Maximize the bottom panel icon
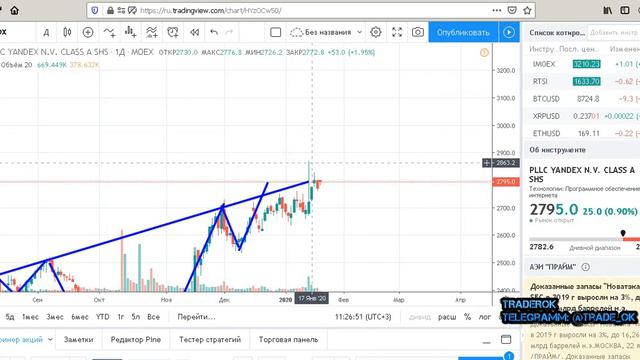Viewport: 640px width, 360px height. 506,340
